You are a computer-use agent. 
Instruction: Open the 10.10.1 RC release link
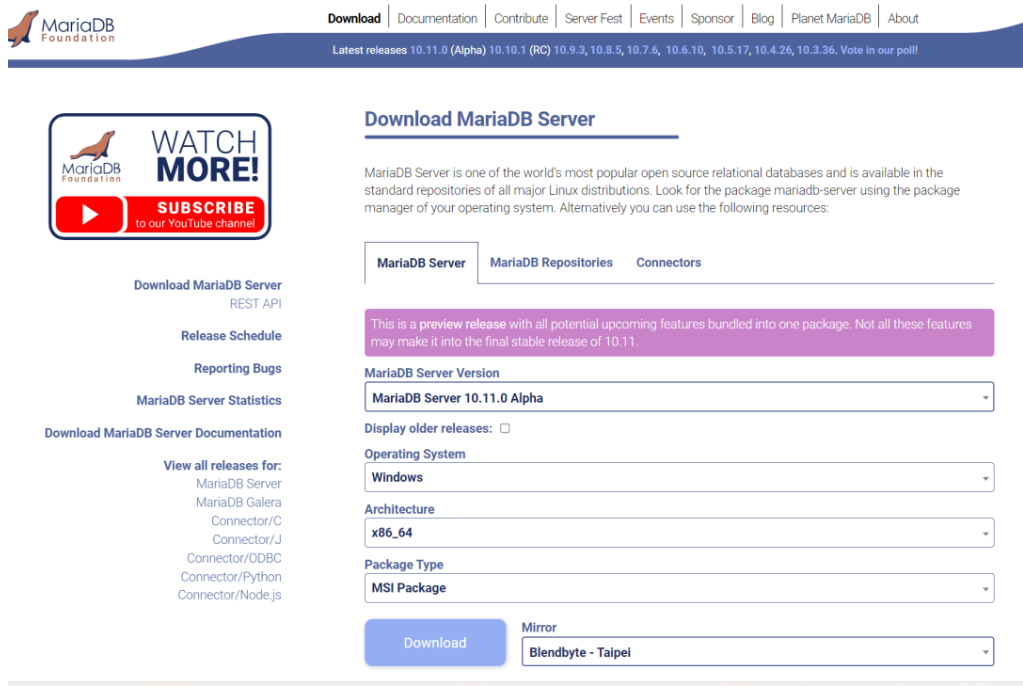(x=507, y=50)
